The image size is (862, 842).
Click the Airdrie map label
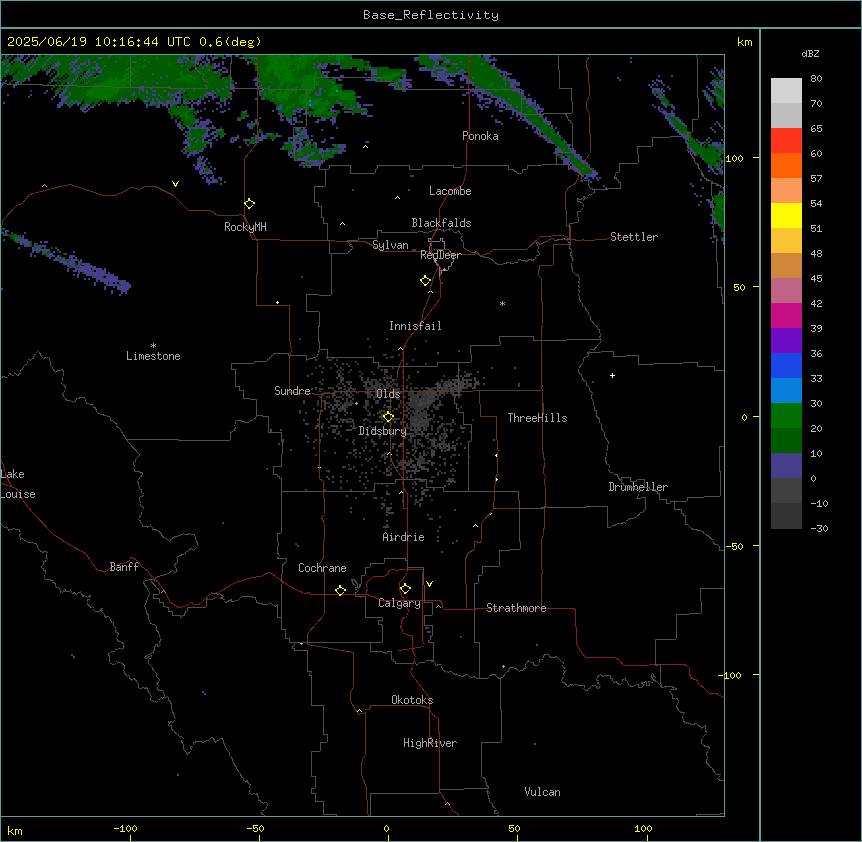pyautogui.click(x=403, y=537)
